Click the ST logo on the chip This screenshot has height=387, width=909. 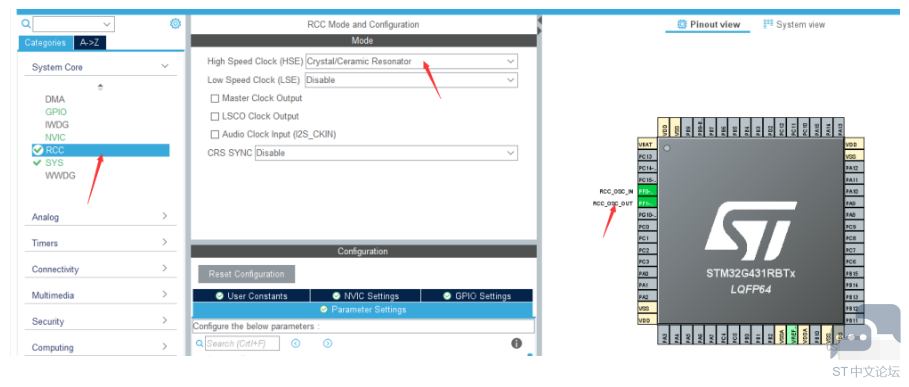(751, 231)
